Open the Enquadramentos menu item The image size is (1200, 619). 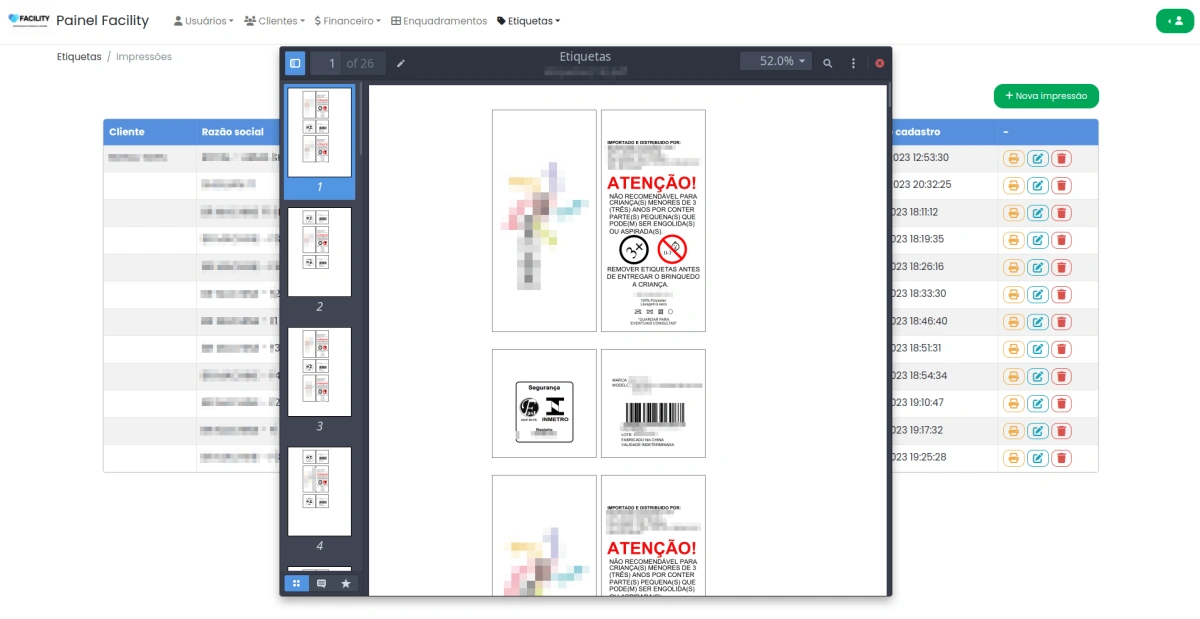pyautogui.click(x=439, y=21)
